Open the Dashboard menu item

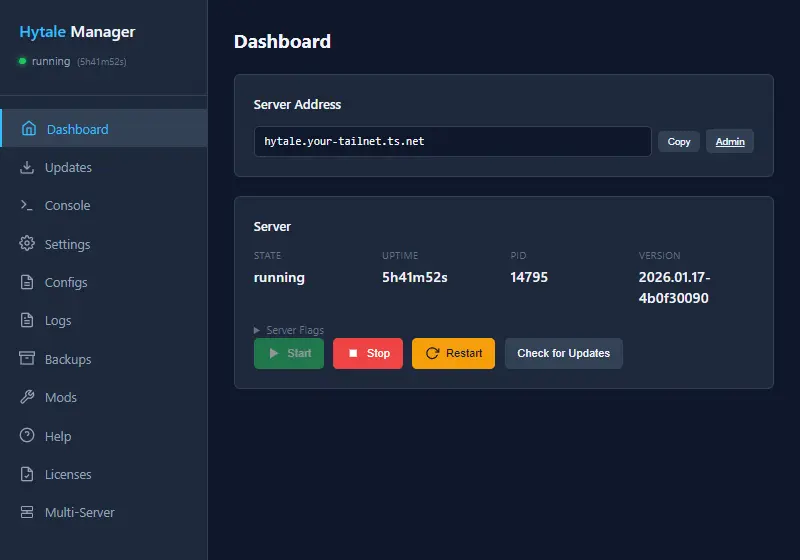pos(104,129)
